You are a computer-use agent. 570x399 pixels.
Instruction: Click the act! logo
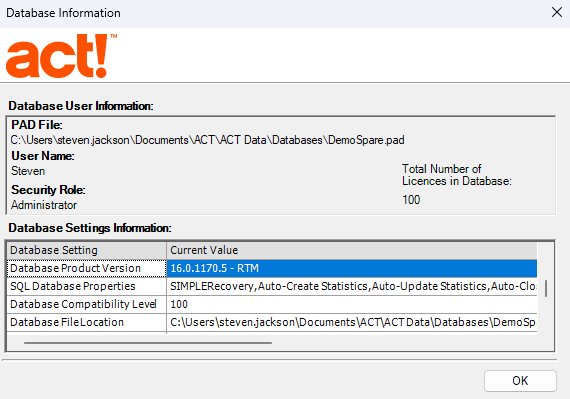tap(61, 56)
